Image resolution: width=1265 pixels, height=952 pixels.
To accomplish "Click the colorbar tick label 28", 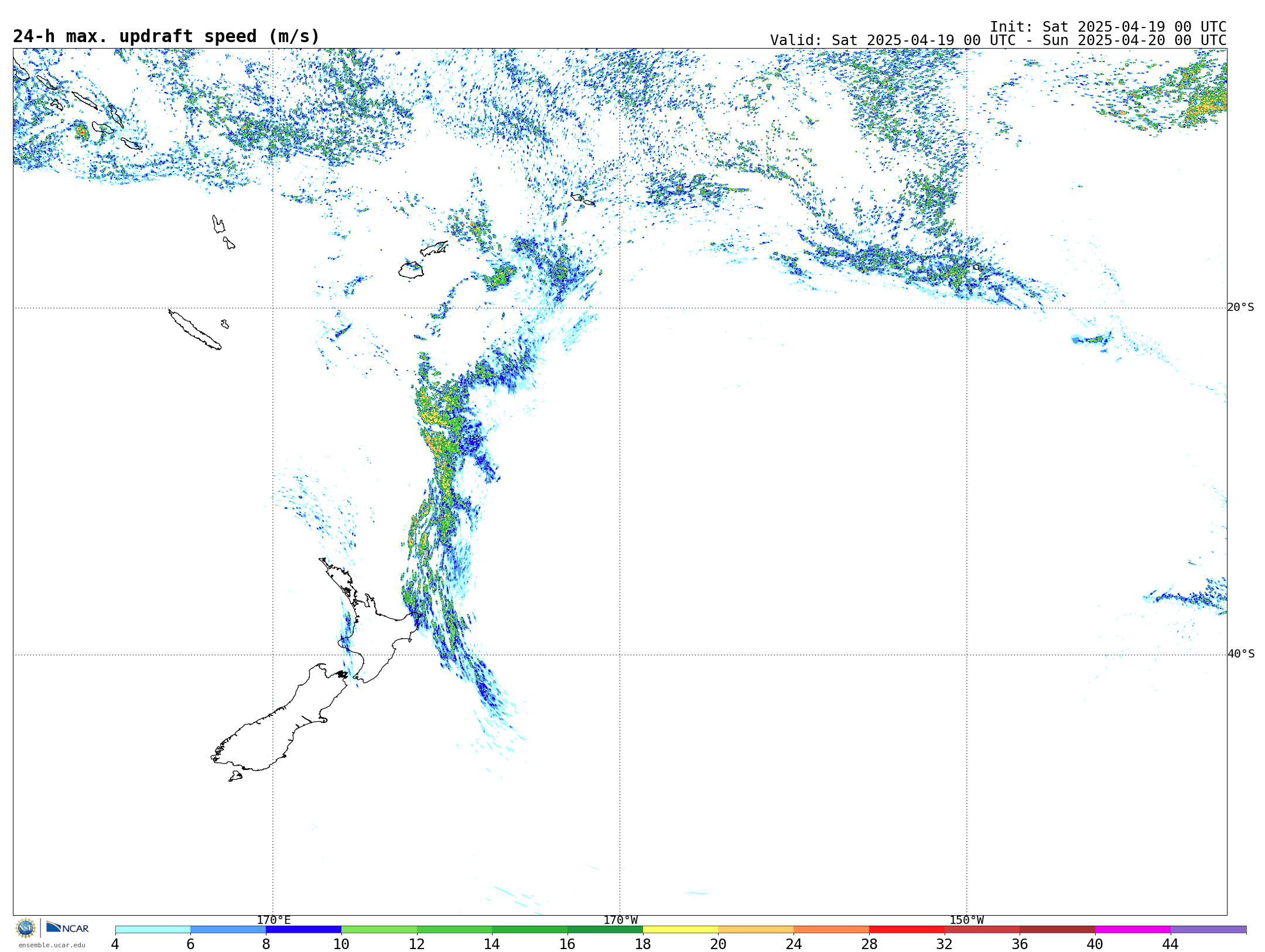I will (869, 944).
